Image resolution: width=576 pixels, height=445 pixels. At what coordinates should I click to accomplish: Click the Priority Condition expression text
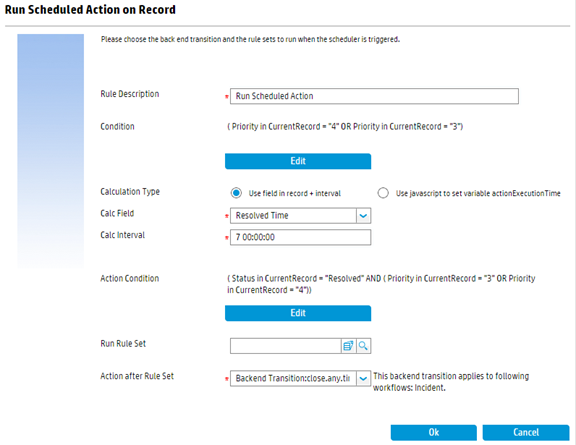(345, 127)
